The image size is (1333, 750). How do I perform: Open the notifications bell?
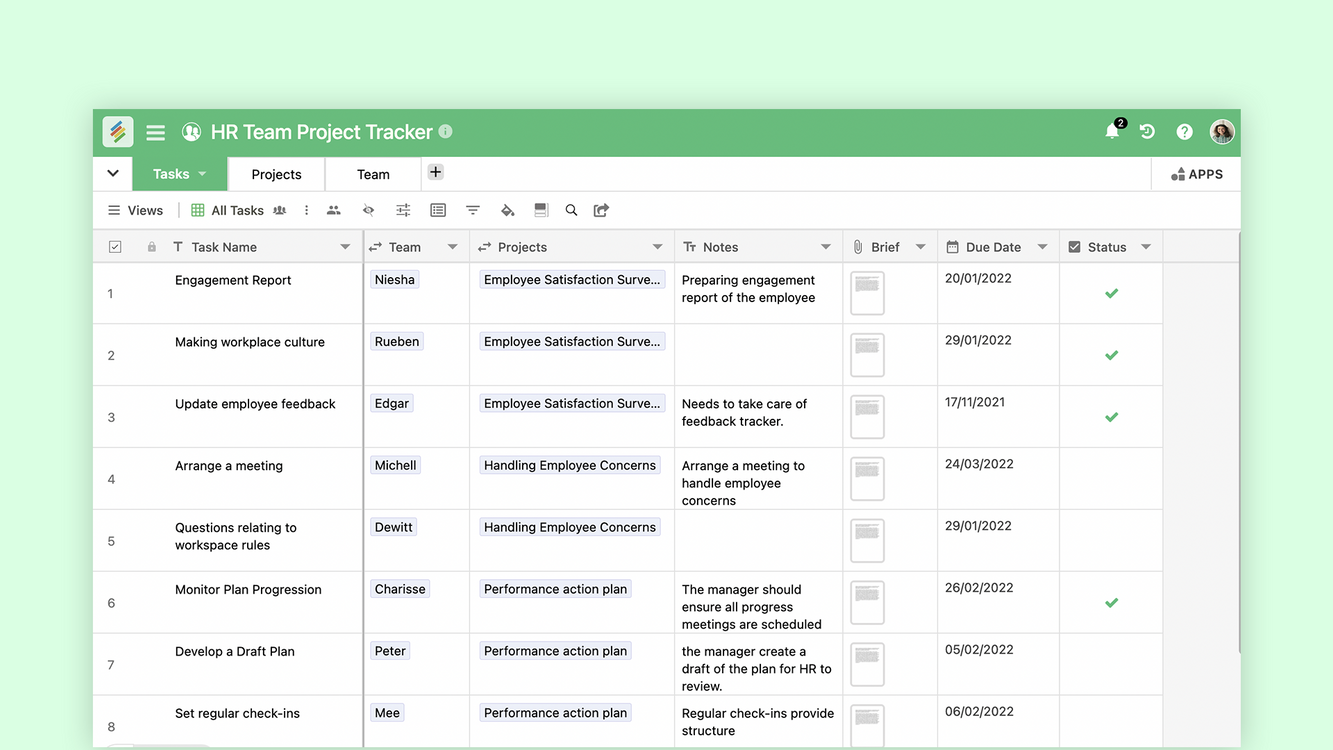click(1112, 132)
